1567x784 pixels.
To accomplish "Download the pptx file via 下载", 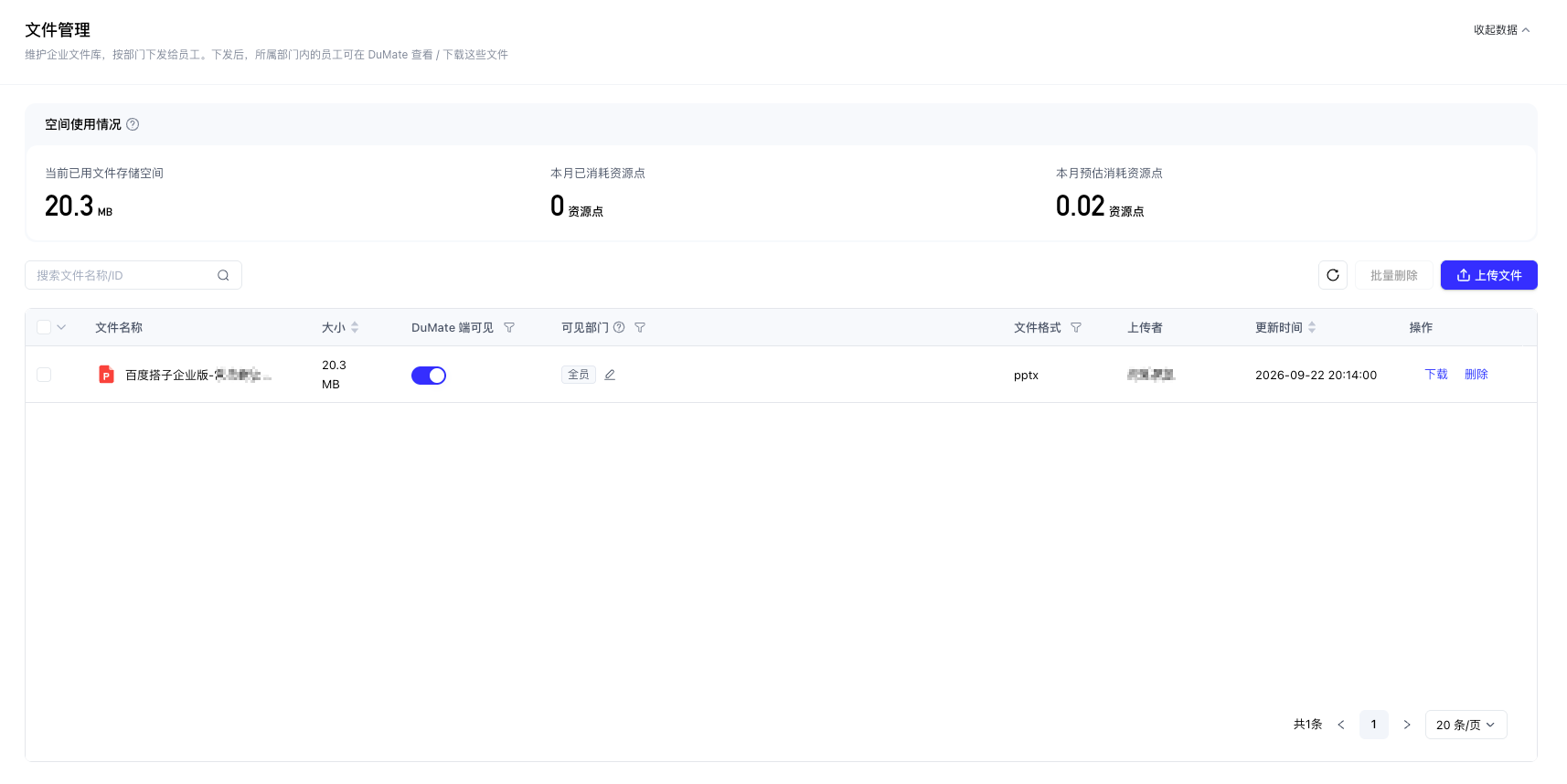I will click(1436, 375).
